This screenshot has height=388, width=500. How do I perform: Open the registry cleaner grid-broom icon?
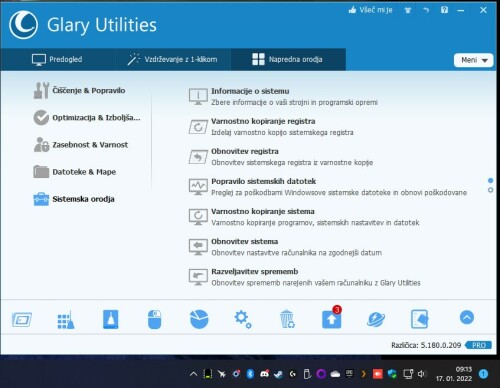point(66,319)
